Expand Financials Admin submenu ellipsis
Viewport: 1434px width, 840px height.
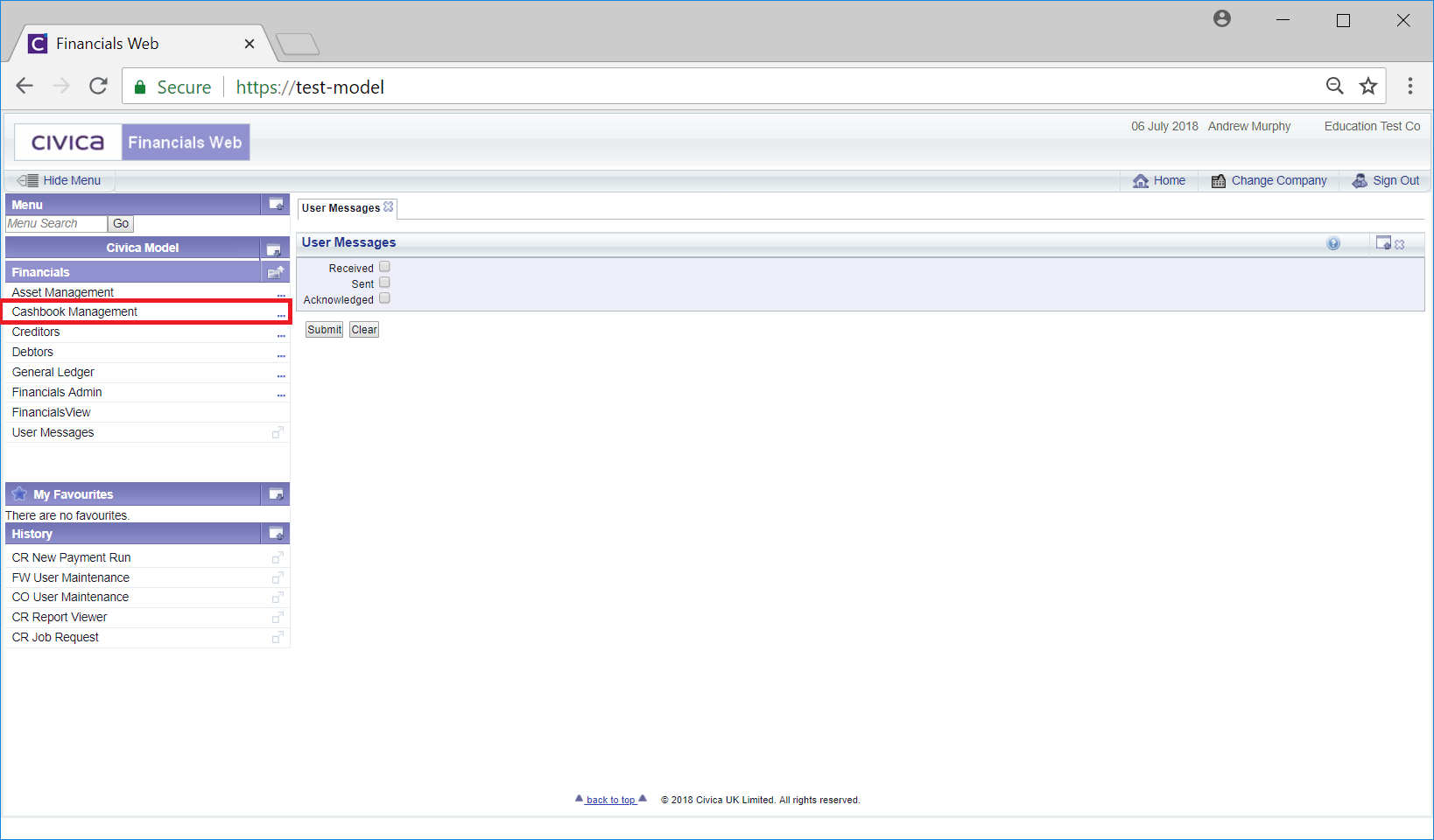point(281,395)
